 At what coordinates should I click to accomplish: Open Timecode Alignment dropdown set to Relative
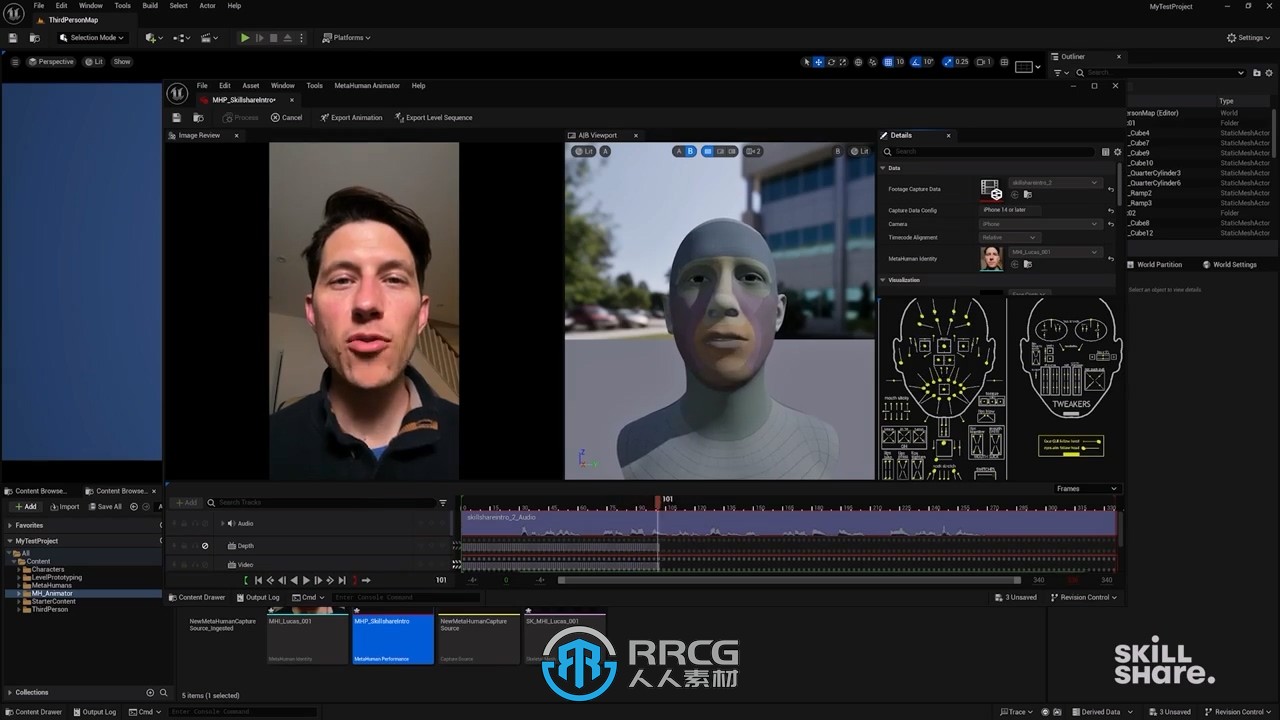[x=1010, y=238]
